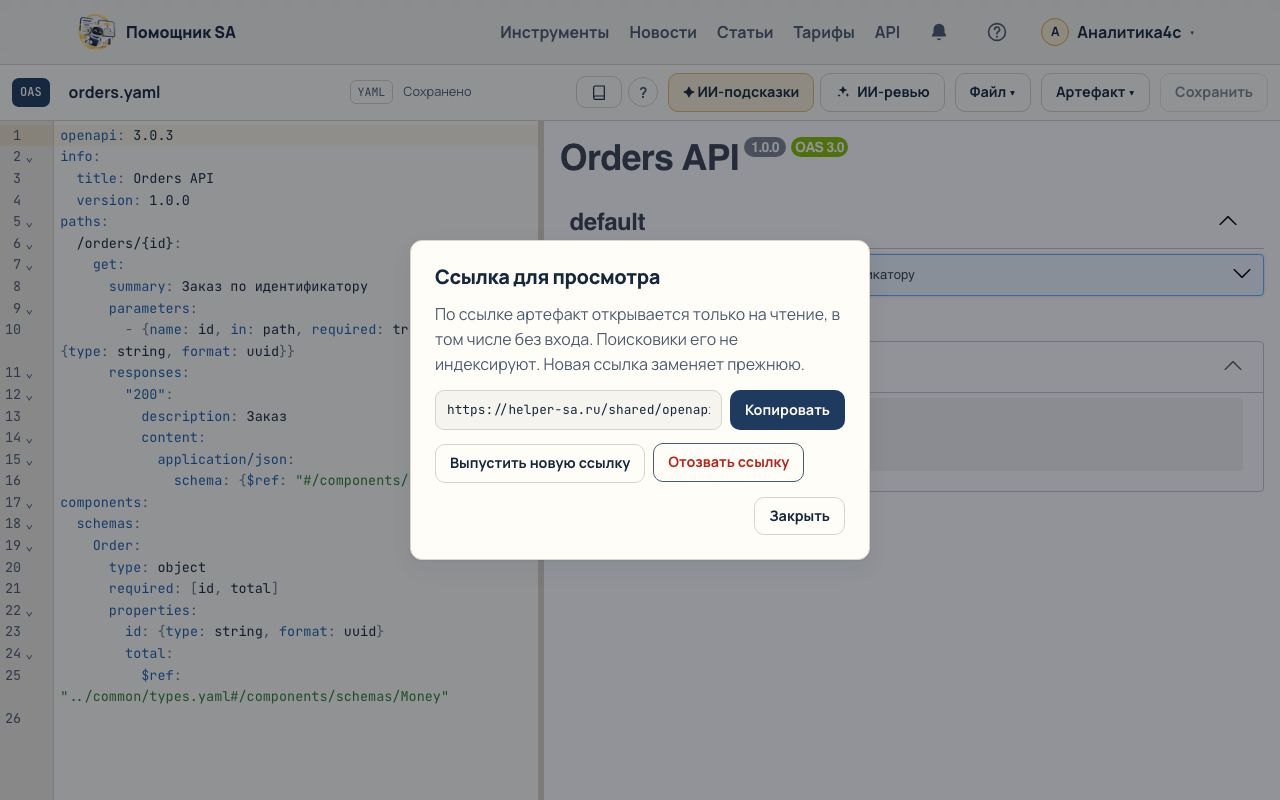Go to Новости in navigation

point(663,32)
